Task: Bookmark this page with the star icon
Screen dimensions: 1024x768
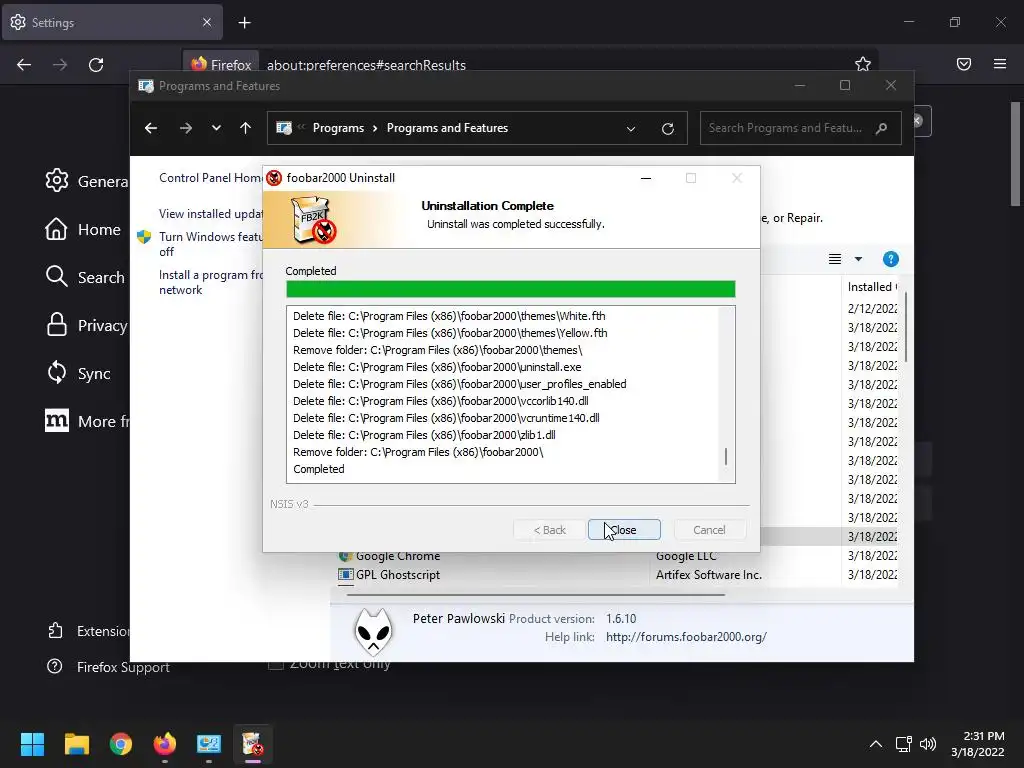Action: pos(863,64)
